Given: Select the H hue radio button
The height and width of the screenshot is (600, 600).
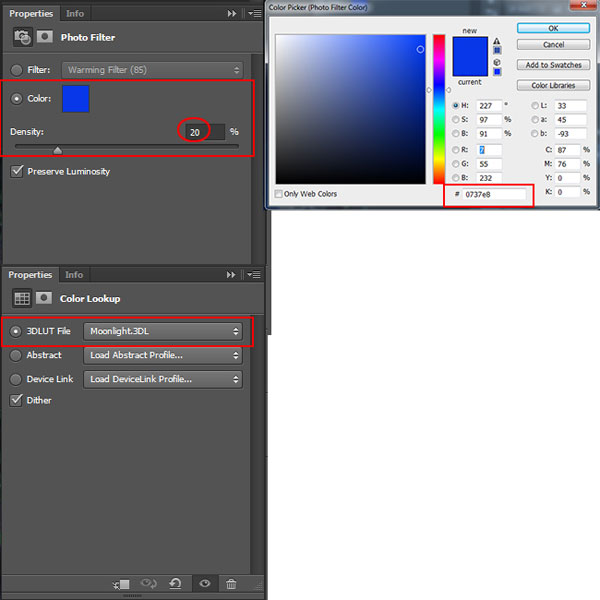Looking at the screenshot, I should [x=456, y=105].
